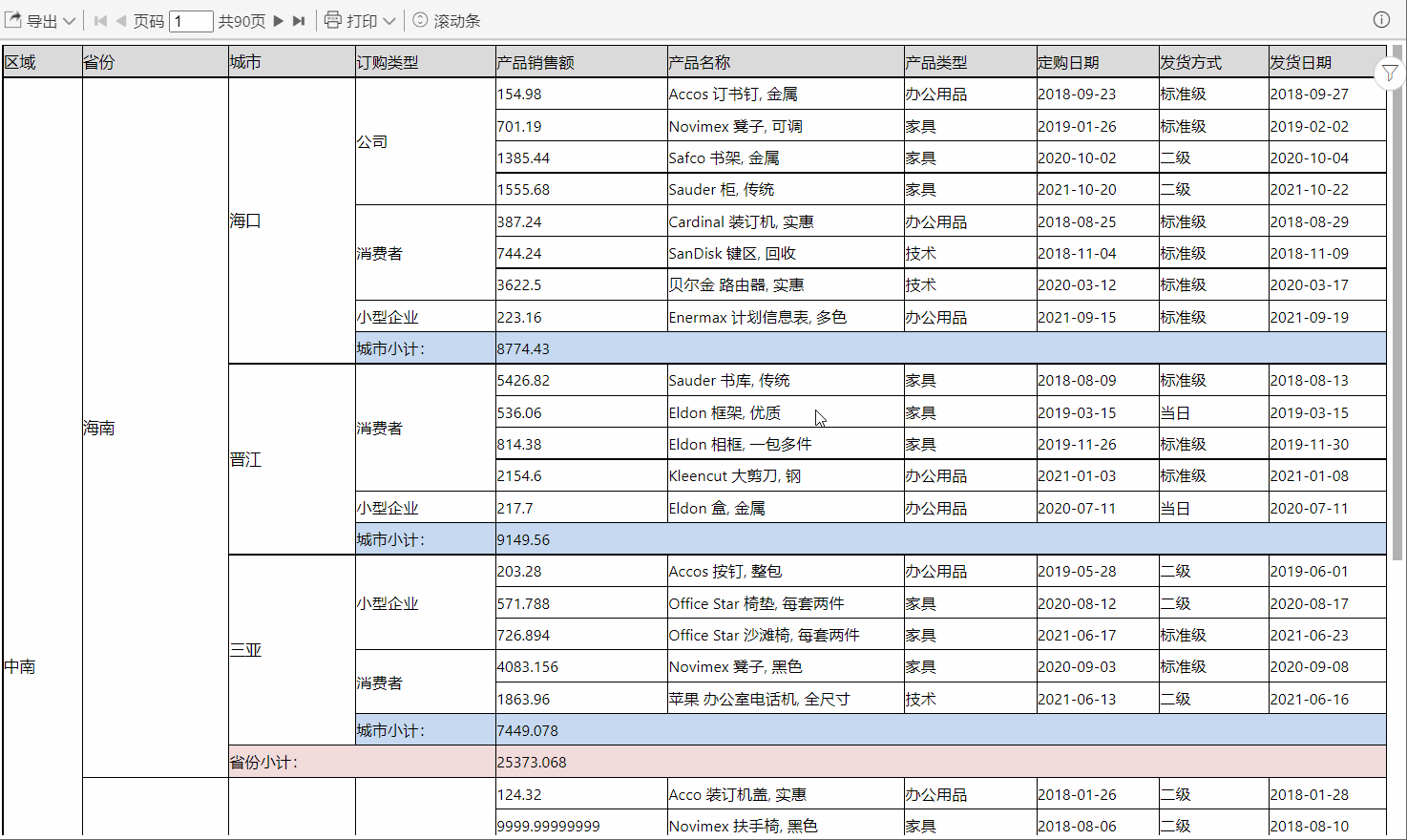Select the sales value 154.98
The image size is (1407, 840).
click(x=581, y=94)
